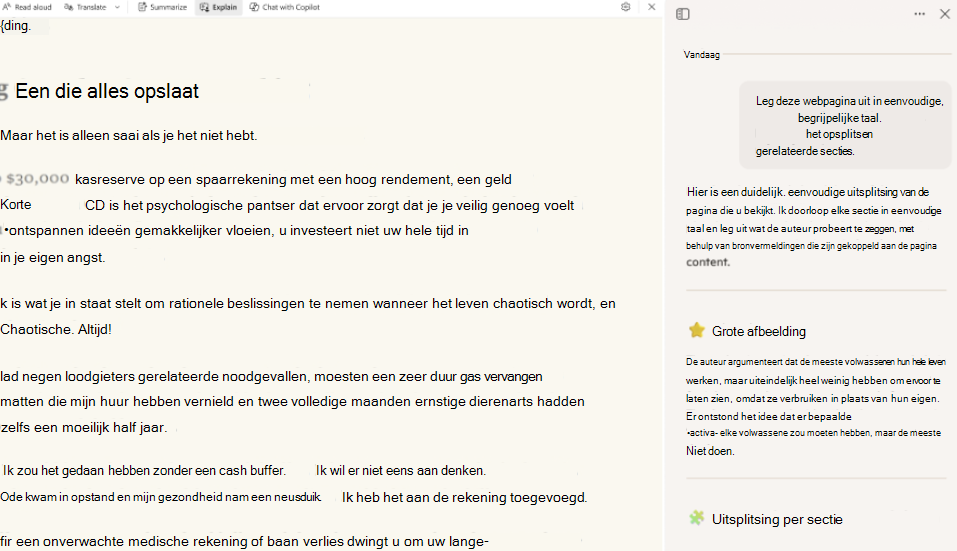957x551 pixels.
Task: Click the heading 'Een die alles opslaat'
Action: [x=107, y=92]
